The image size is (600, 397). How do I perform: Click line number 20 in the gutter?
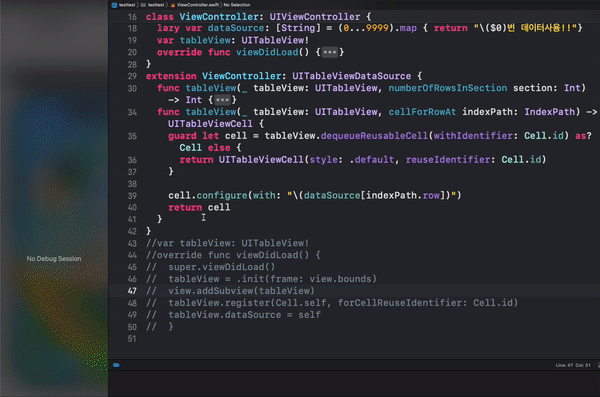point(132,52)
